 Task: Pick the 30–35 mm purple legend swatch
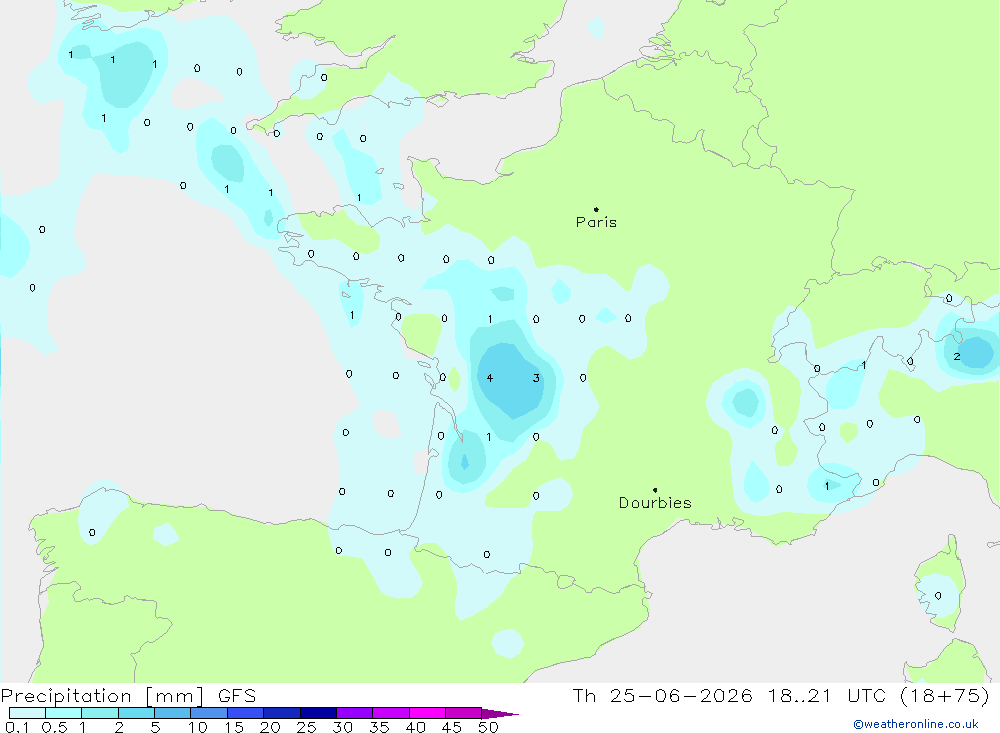(355, 713)
